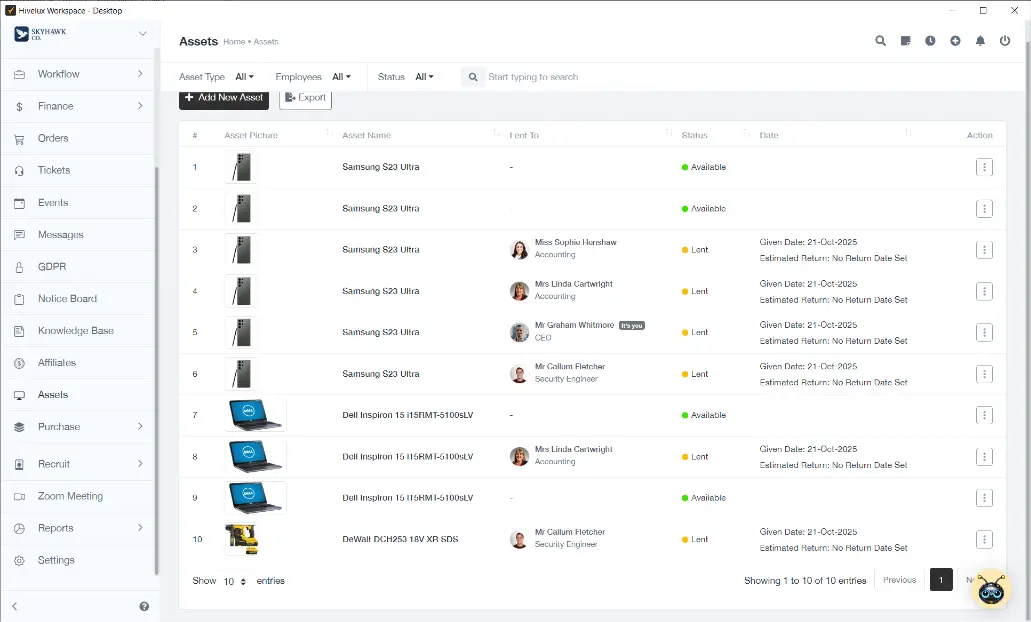This screenshot has width=1031, height=622.
Task: Click Export button
Action: [x=305, y=97]
